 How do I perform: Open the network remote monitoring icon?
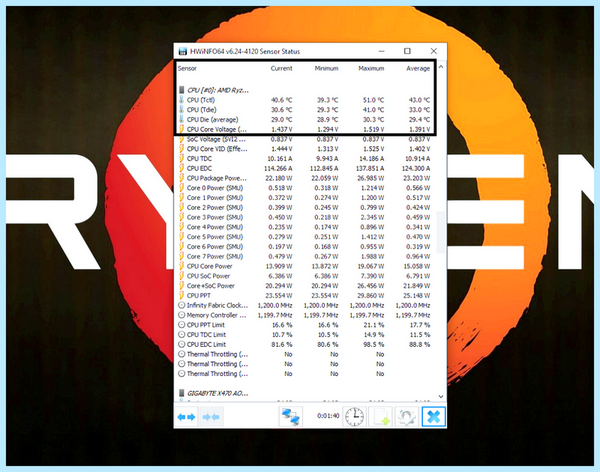(x=290, y=416)
